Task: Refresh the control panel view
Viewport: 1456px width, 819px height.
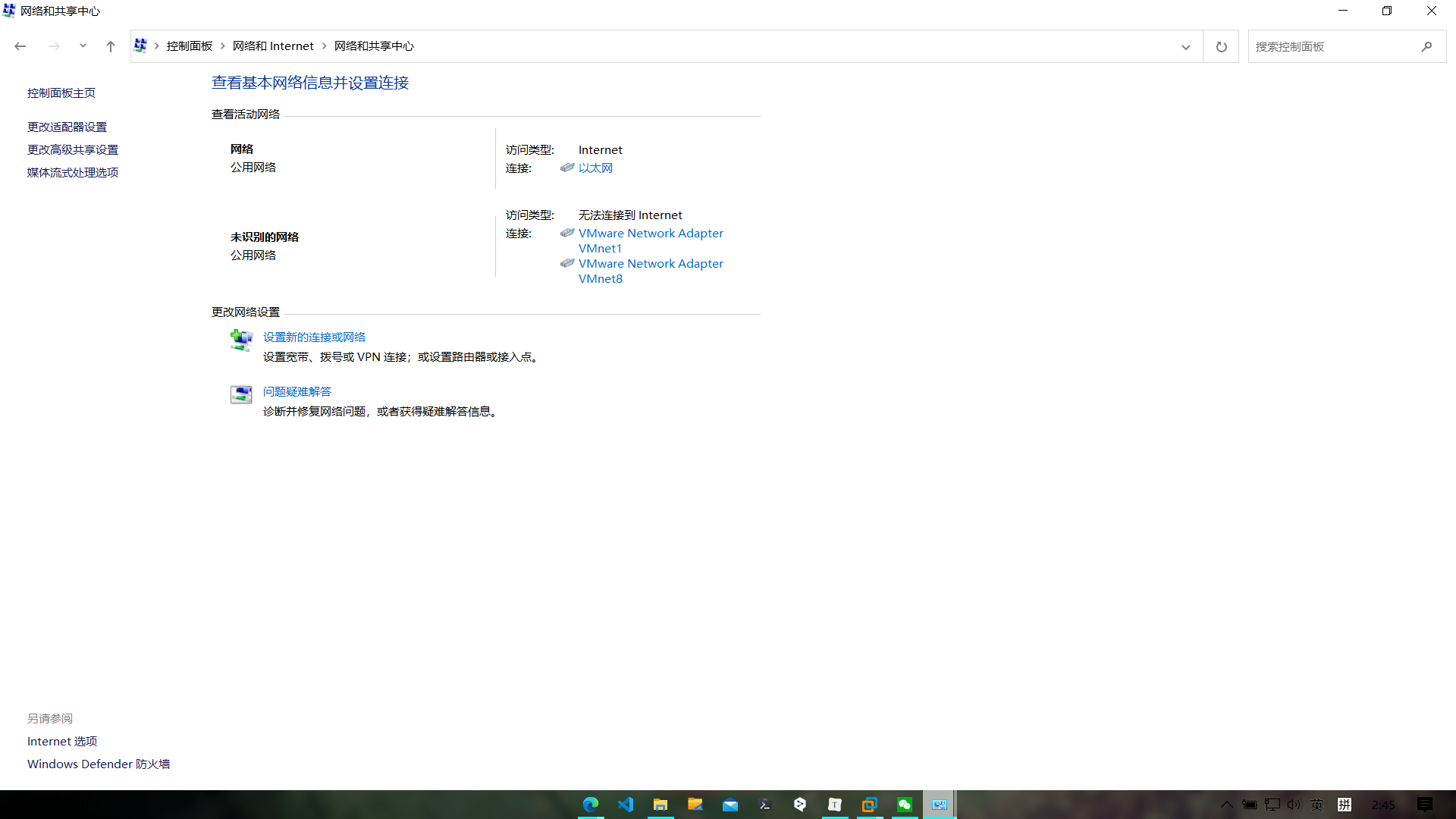Action: (1221, 46)
